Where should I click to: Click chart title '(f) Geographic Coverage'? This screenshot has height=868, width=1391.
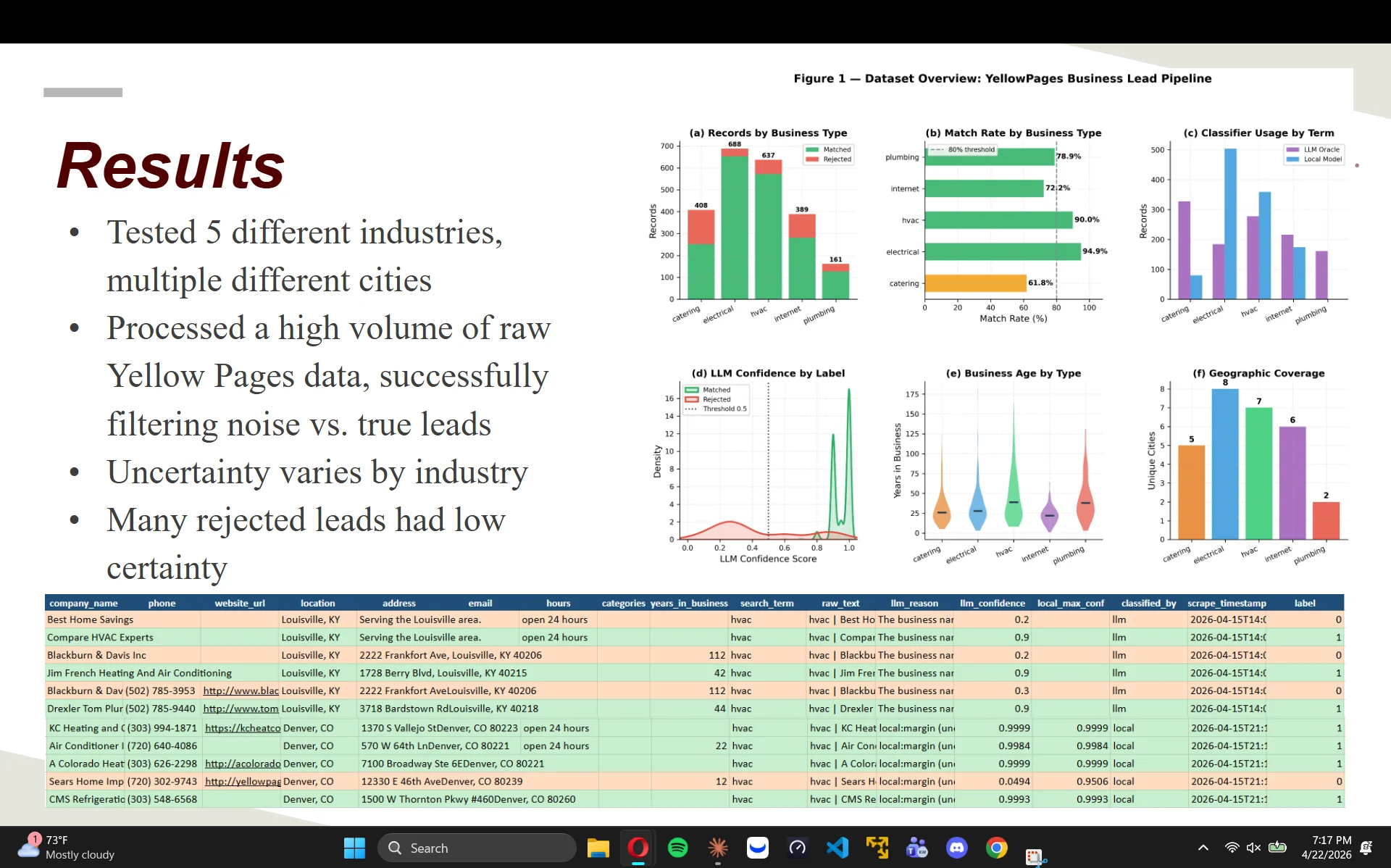click(x=1258, y=373)
